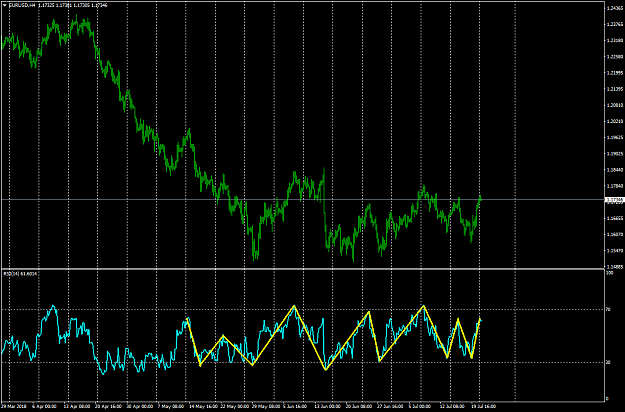Click the 20 Jun 08:00 time label
The width and height of the screenshot is (625, 412).
coord(360,406)
